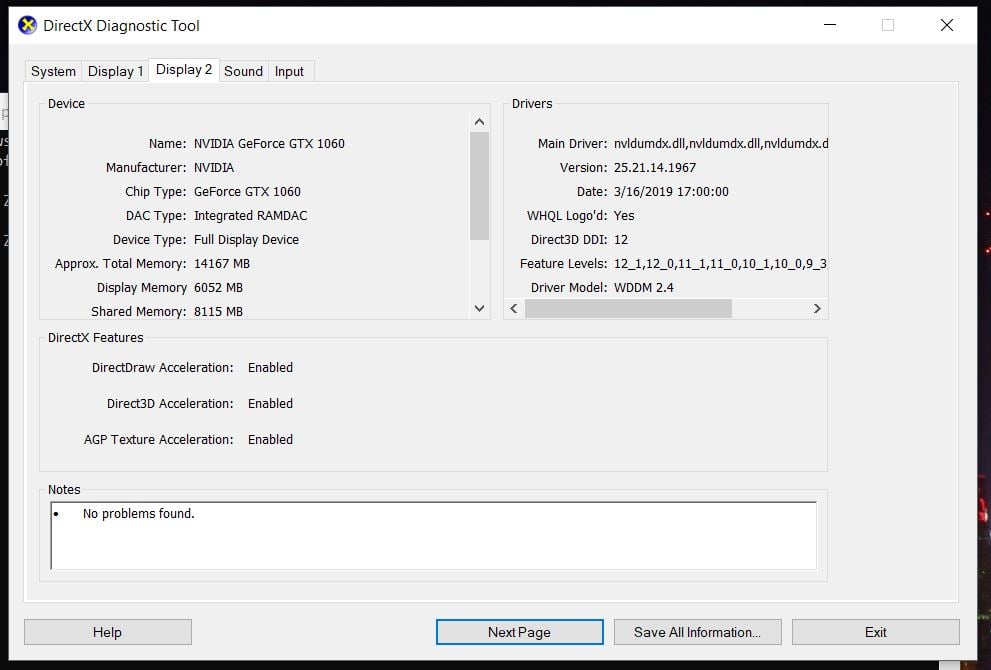Click Drivers panel scroll left arrow
This screenshot has height=670, width=991.
(514, 308)
